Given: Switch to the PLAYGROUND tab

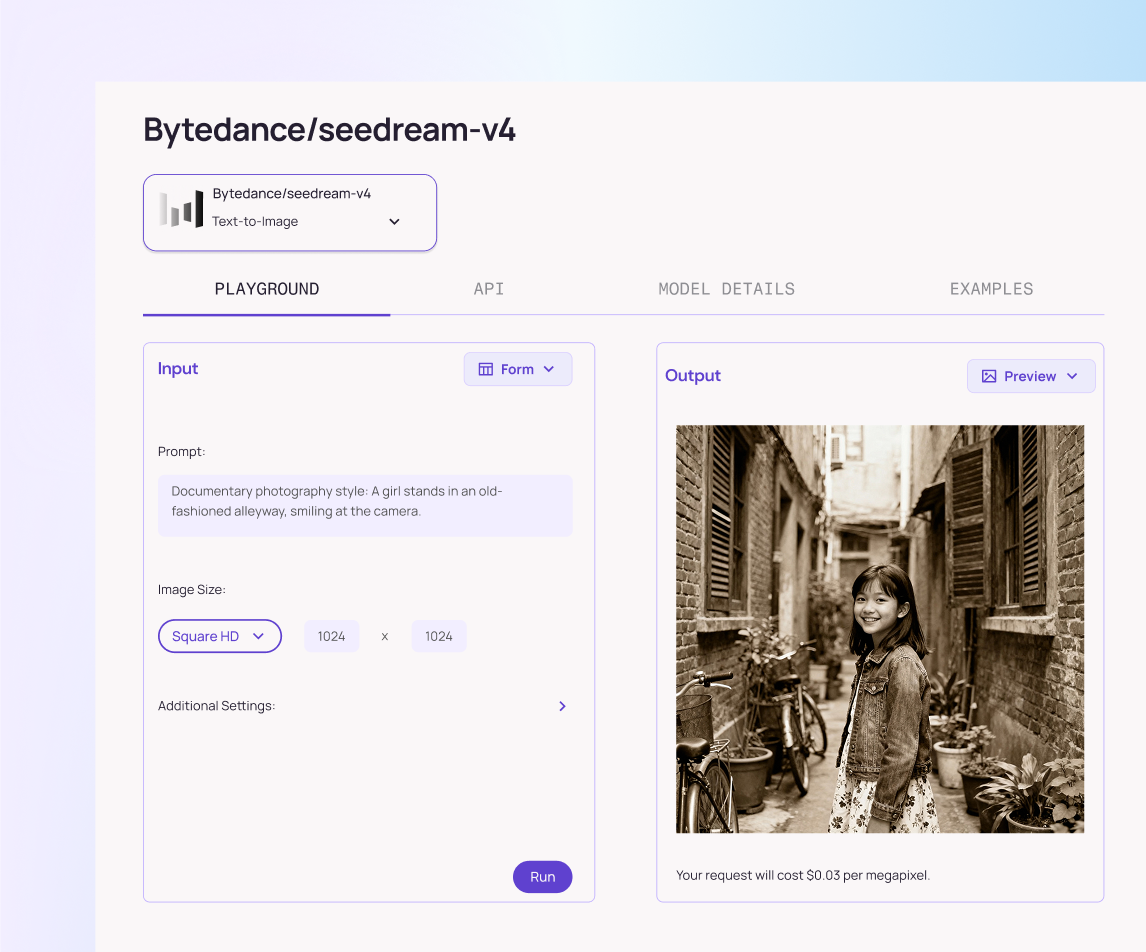Looking at the screenshot, I should click(x=267, y=289).
